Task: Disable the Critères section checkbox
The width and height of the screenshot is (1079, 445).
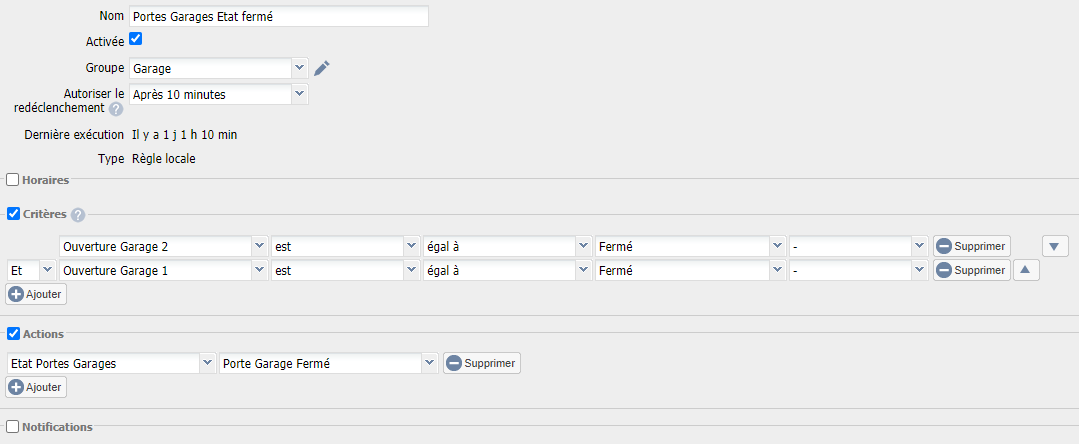Action: (x=12, y=214)
